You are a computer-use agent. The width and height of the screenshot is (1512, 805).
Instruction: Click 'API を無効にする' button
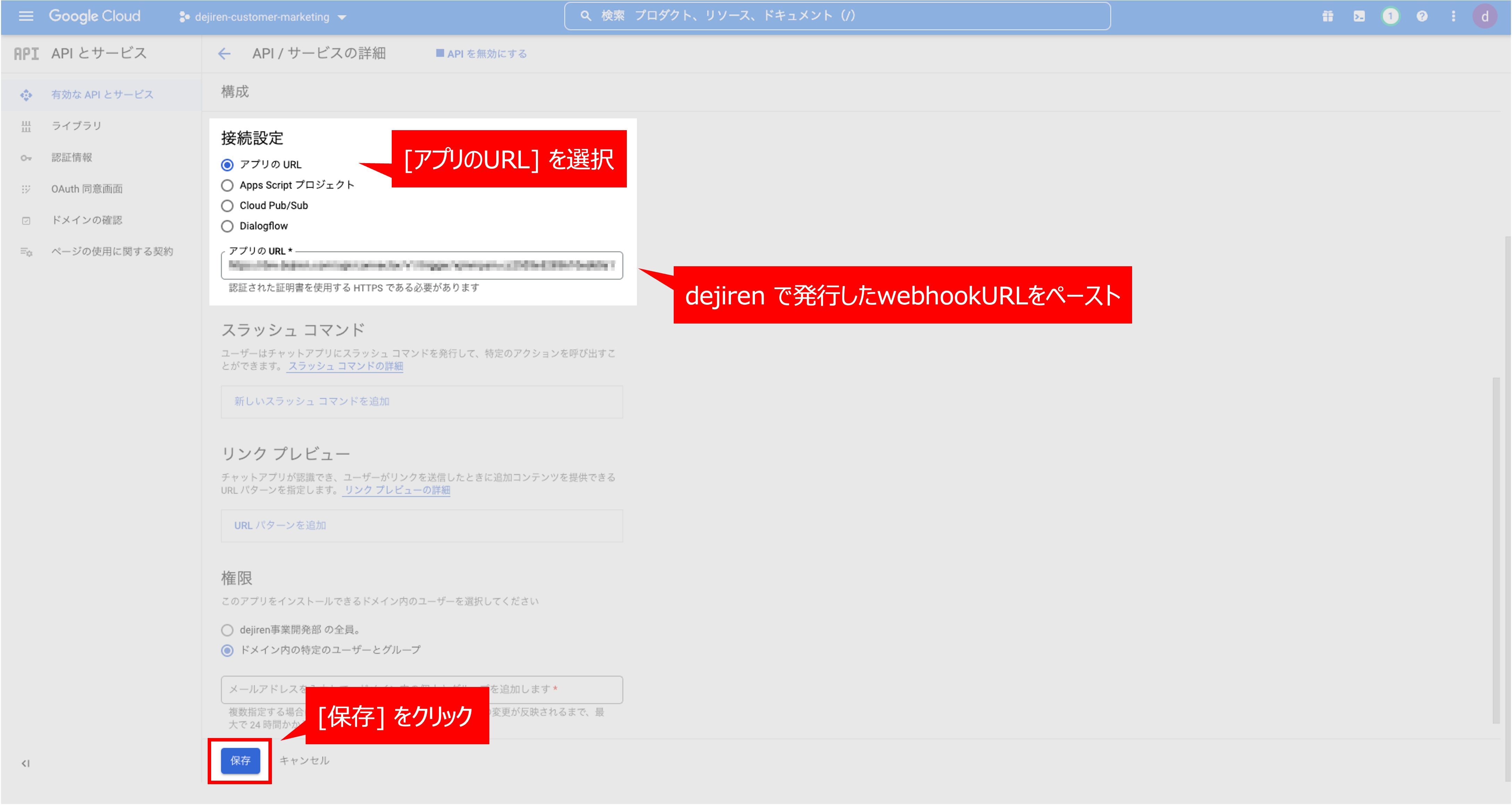tap(481, 53)
